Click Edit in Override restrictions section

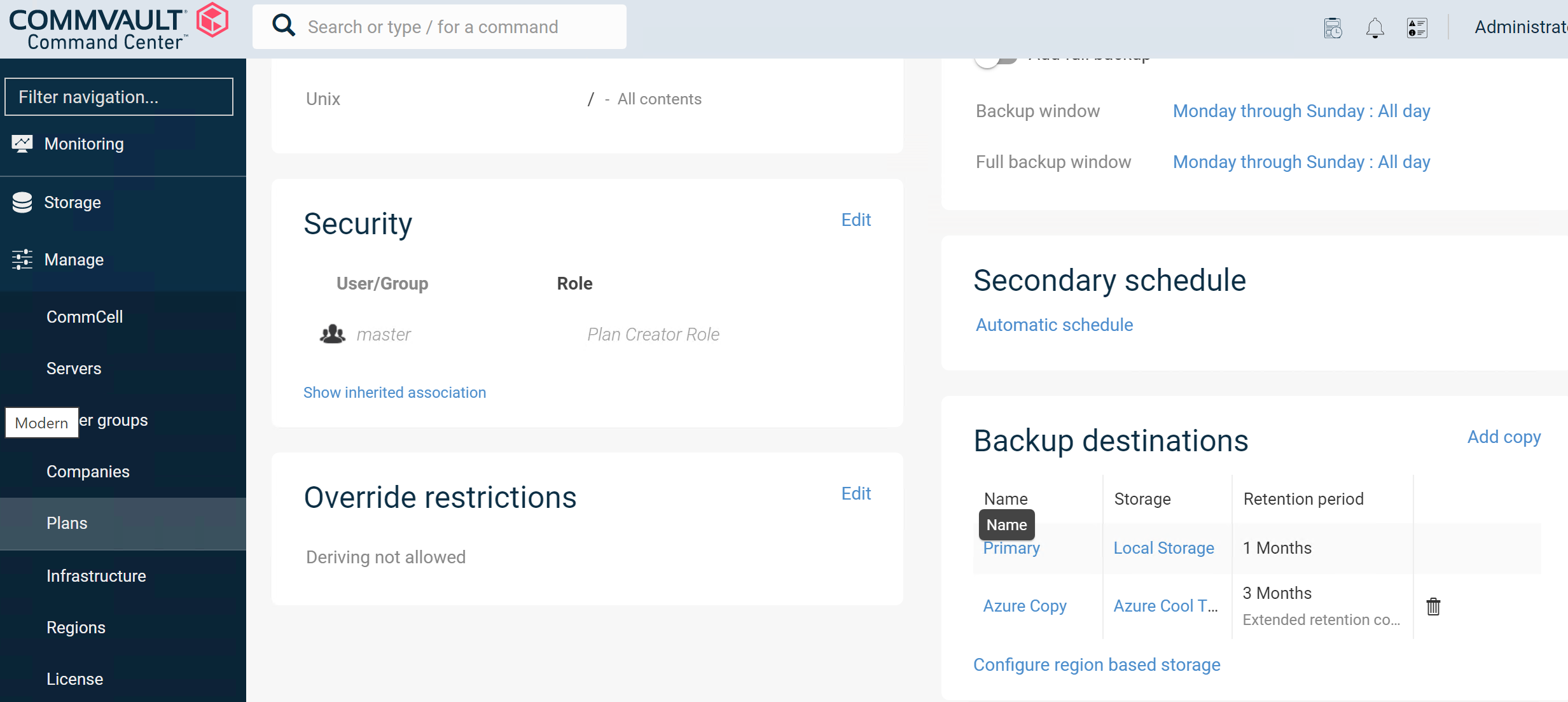(x=855, y=493)
